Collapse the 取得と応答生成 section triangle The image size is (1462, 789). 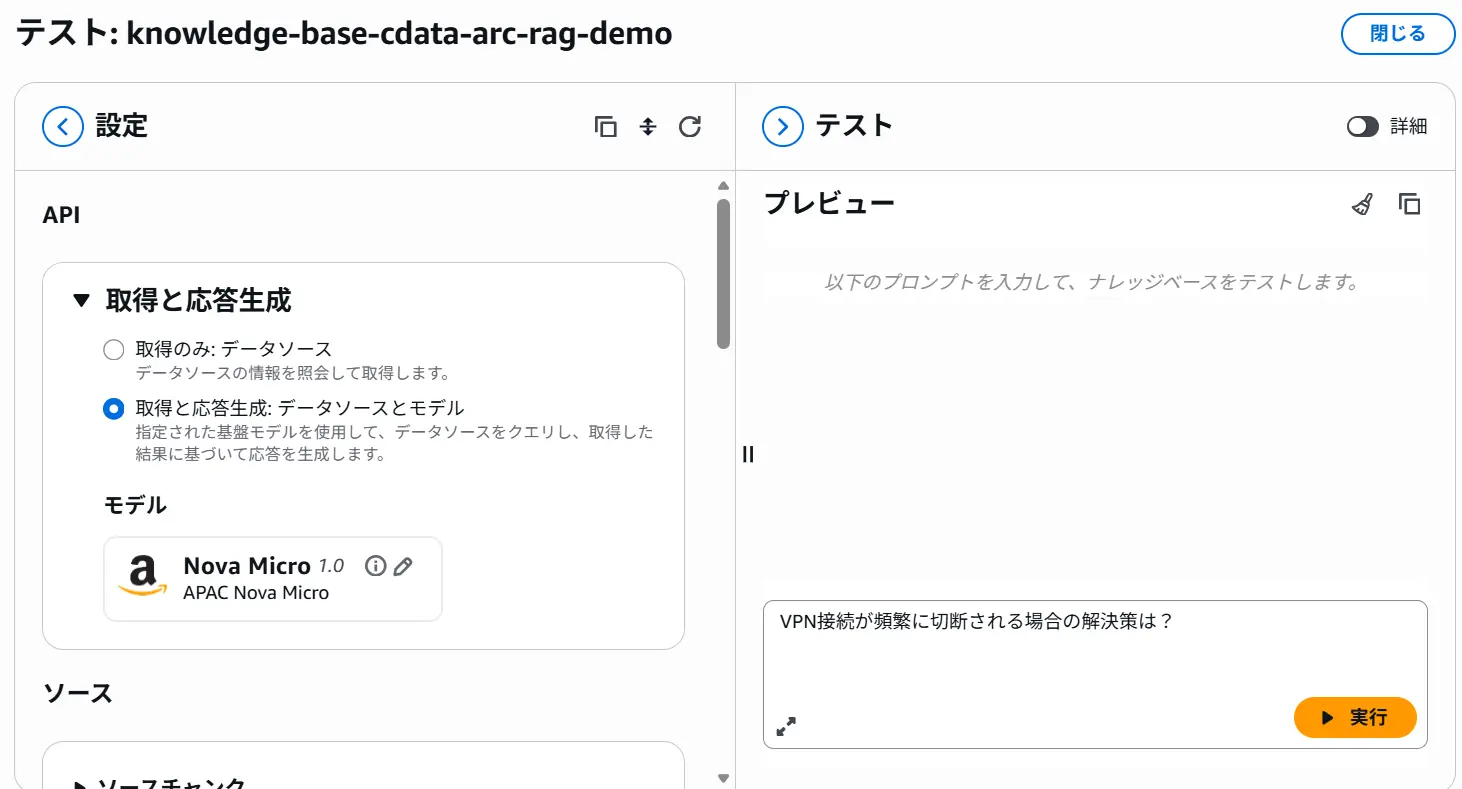click(82, 300)
